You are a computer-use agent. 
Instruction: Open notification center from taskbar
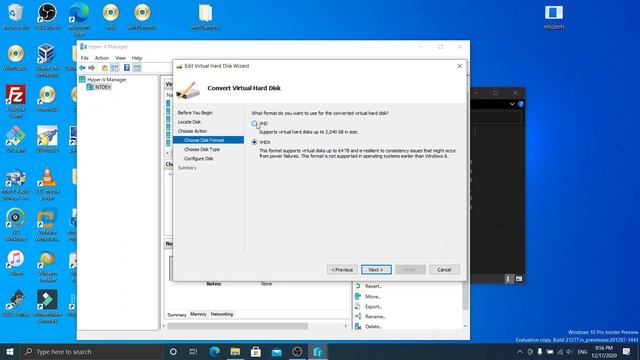click(x=627, y=351)
